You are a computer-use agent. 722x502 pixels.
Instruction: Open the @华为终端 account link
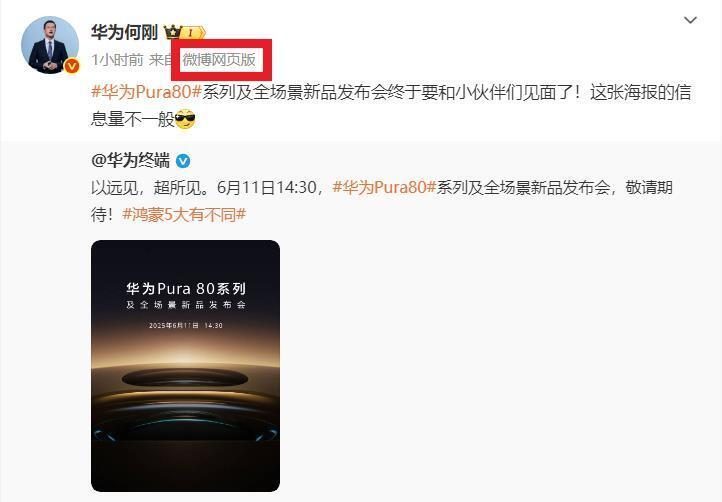point(130,161)
